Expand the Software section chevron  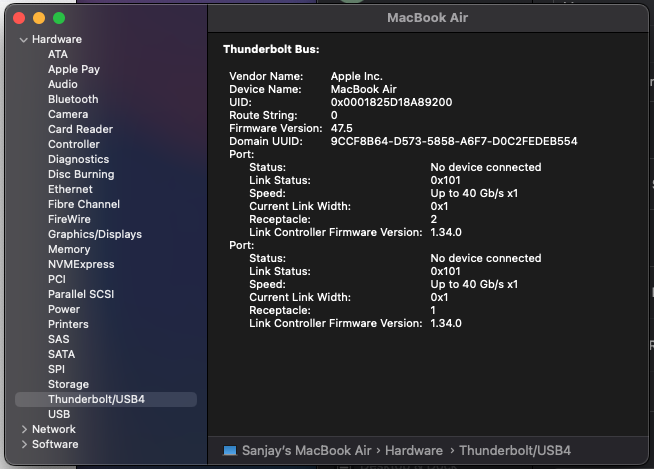[24, 444]
